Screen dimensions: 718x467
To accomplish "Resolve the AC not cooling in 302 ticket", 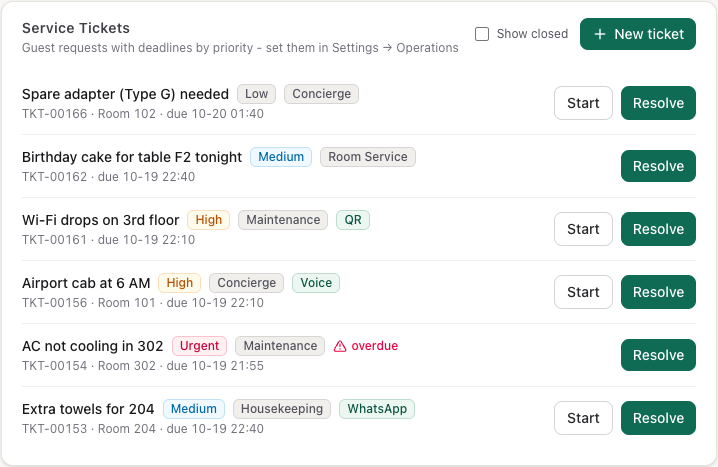I will (658, 355).
